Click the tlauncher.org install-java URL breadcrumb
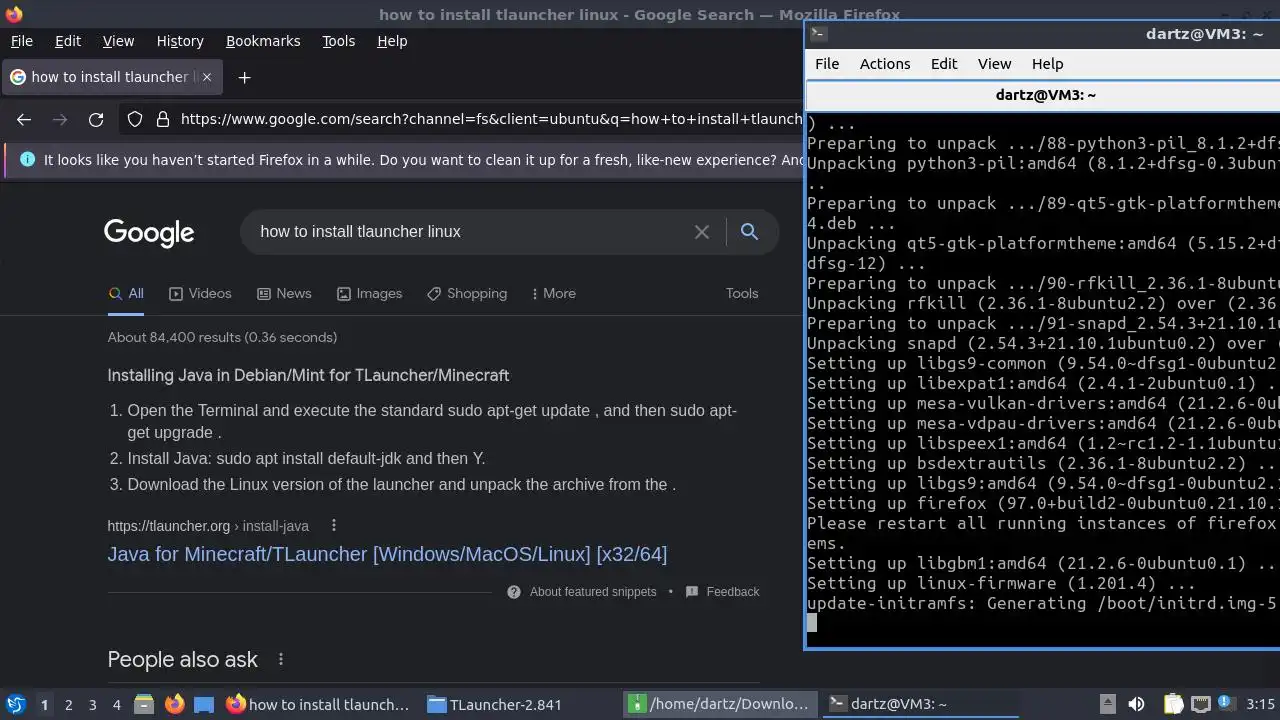The image size is (1280, 720). [x=208, y=526]
